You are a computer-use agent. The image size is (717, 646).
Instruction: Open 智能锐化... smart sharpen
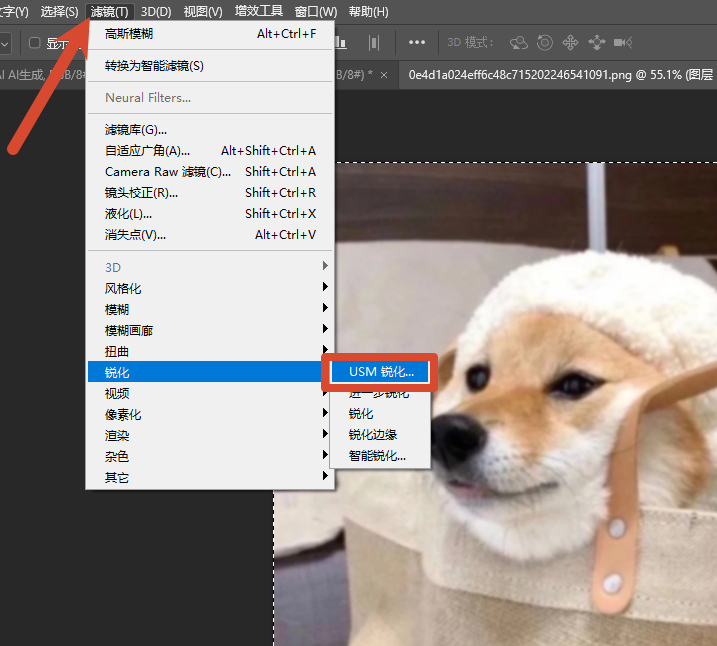[x=380, y=456]
